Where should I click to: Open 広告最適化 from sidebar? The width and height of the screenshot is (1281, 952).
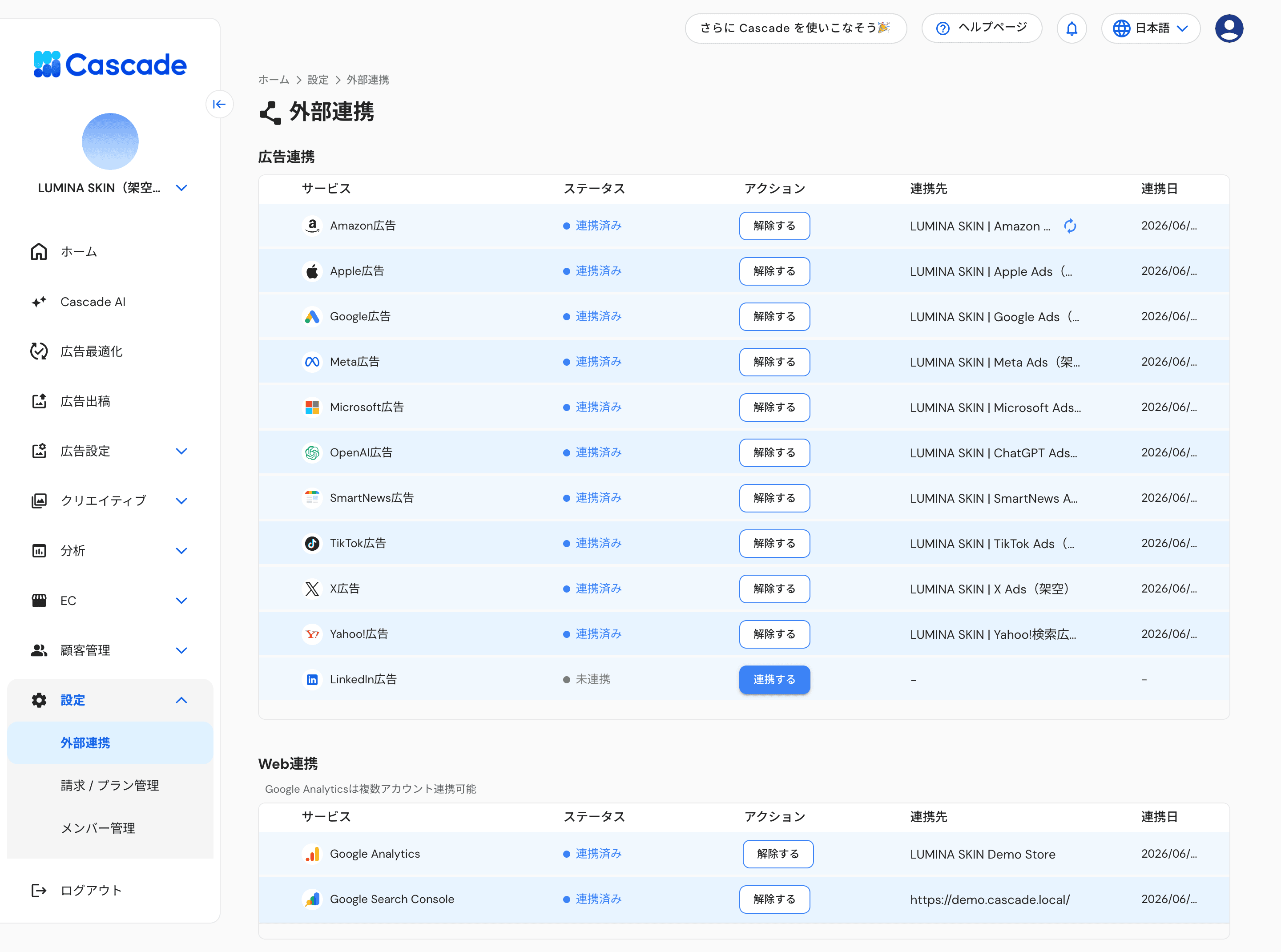coord(110,351)
